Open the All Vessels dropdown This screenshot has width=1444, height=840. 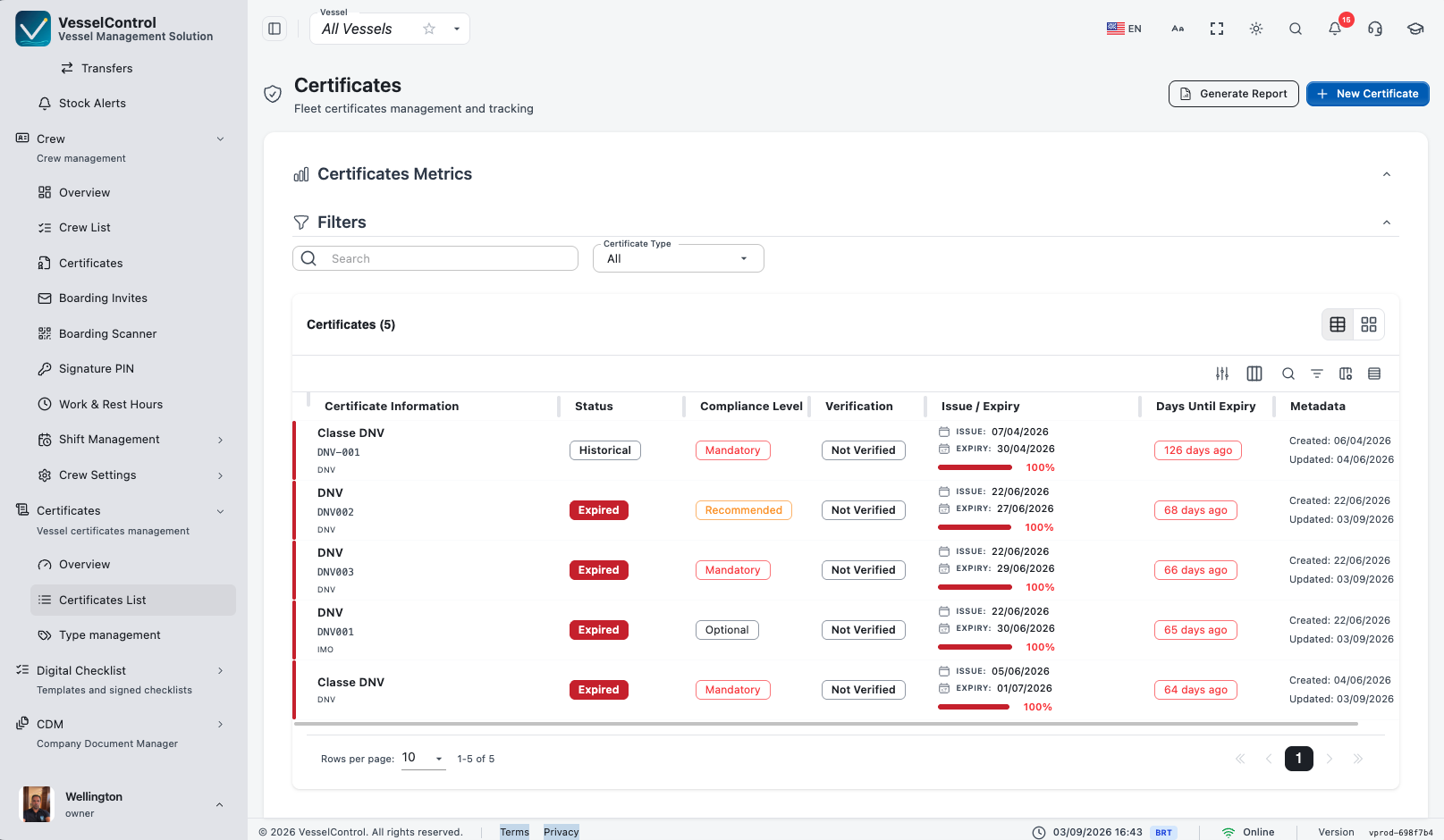(457, 29)
